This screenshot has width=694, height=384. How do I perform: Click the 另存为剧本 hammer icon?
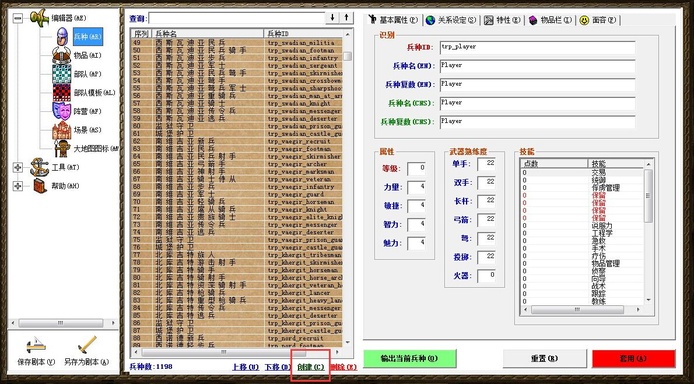87,345
